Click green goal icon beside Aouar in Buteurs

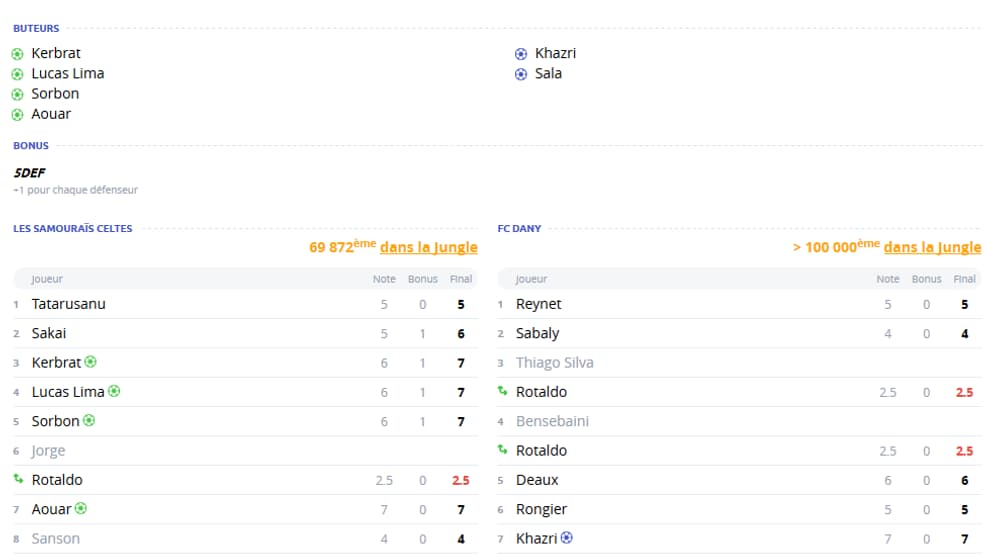(x=18, y=115)
